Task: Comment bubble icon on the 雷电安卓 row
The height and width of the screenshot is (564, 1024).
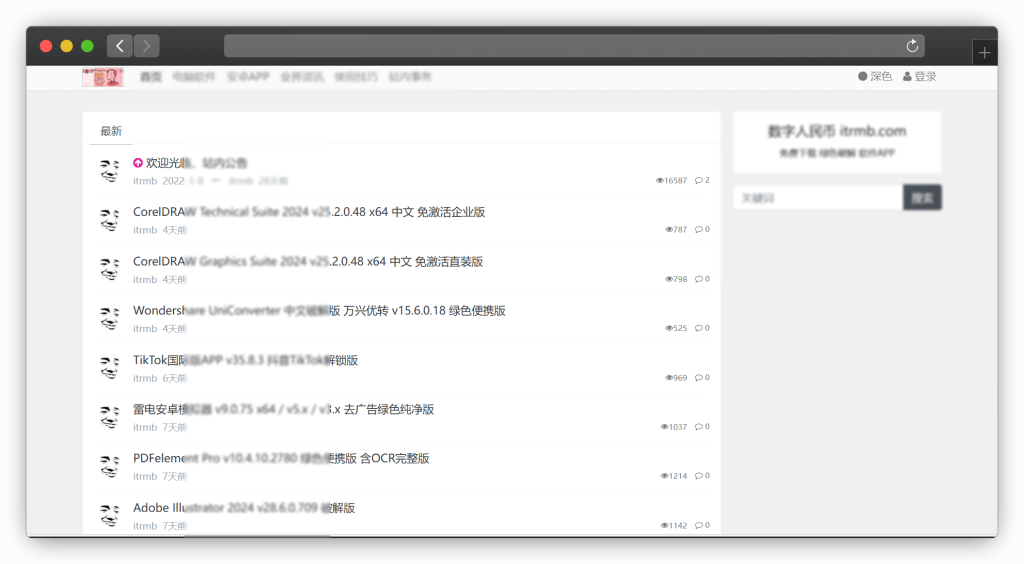Action: tap(699, 427)
